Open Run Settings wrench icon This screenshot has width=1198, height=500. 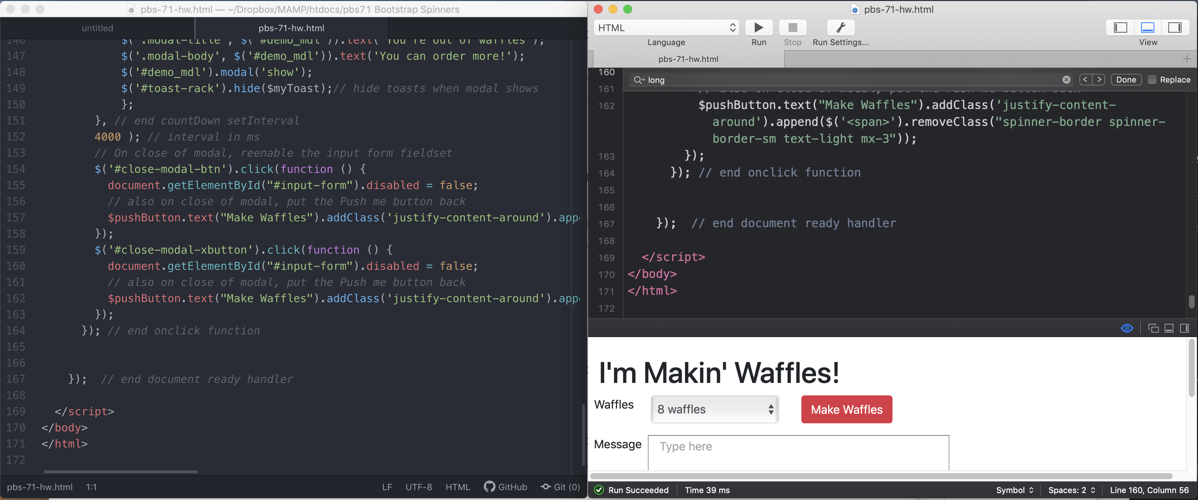pos(840,28)
